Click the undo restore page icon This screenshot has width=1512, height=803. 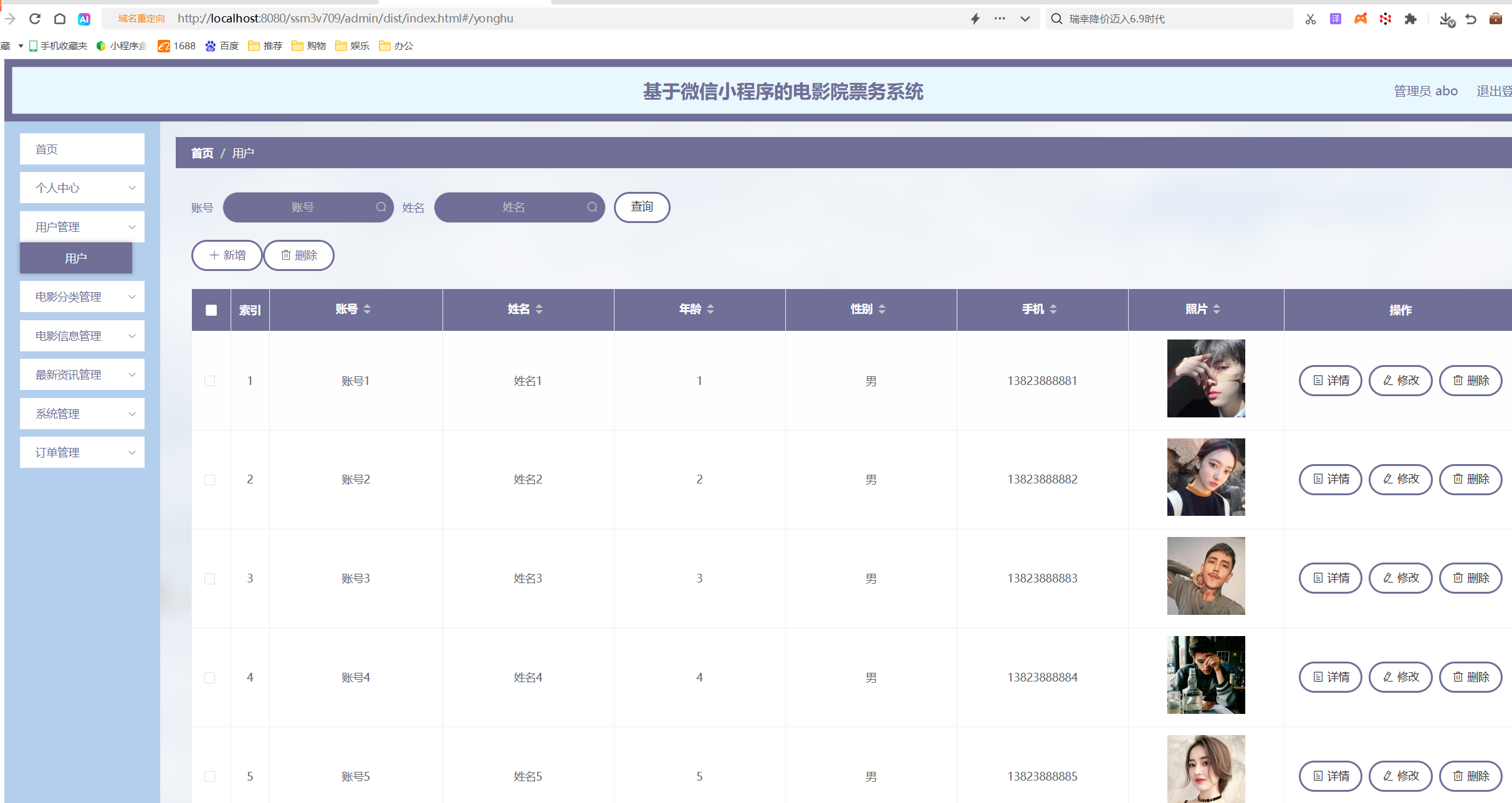pyautogui.click(x=1471, y=19)
